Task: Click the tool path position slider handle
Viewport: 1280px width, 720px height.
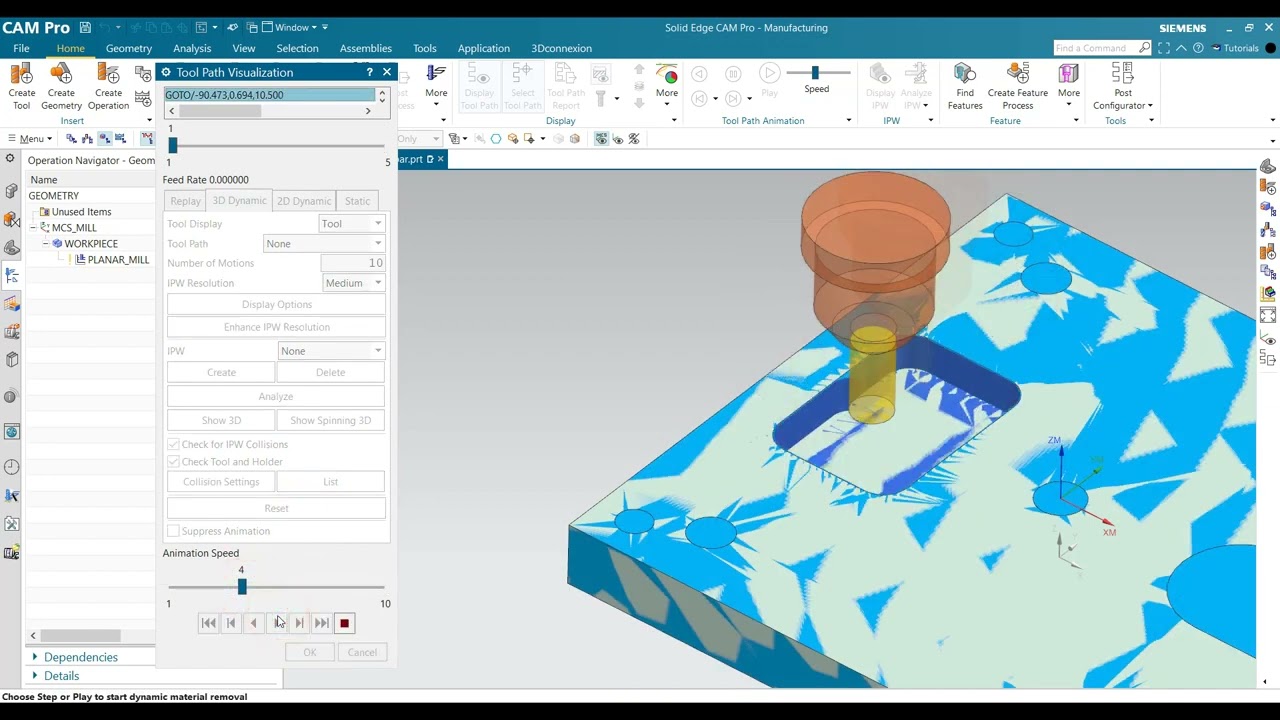Action: (173, 145)
